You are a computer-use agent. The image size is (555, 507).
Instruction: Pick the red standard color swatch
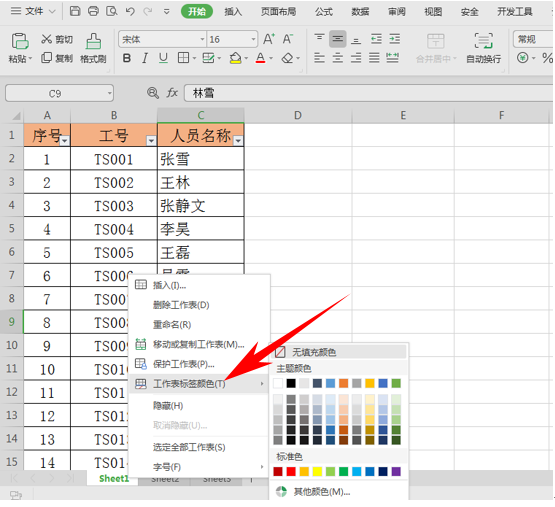[x=291, y=471]
